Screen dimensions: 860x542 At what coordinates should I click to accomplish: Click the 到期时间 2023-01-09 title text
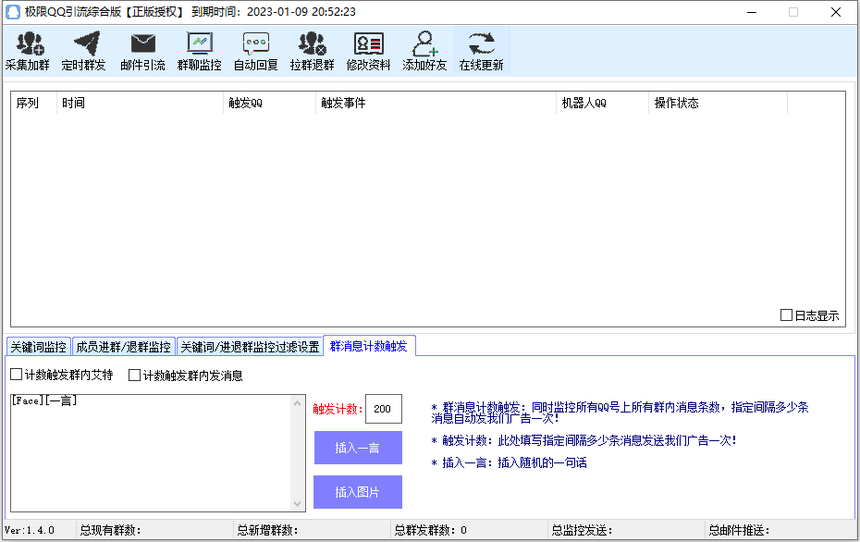pyautogui.click(x=274, y=12)
